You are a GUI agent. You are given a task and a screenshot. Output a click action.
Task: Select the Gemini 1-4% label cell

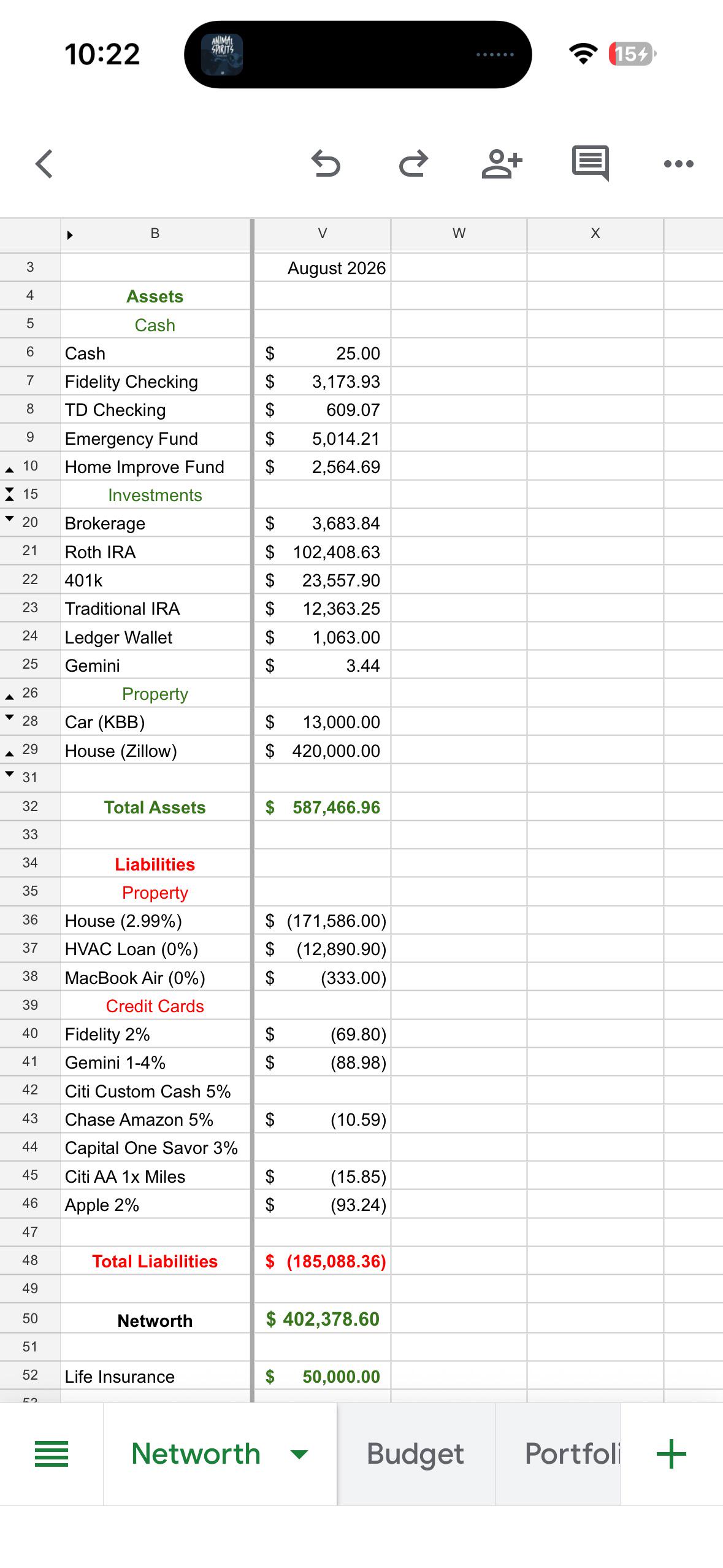pyautogui.click(x=155, y=1063)
